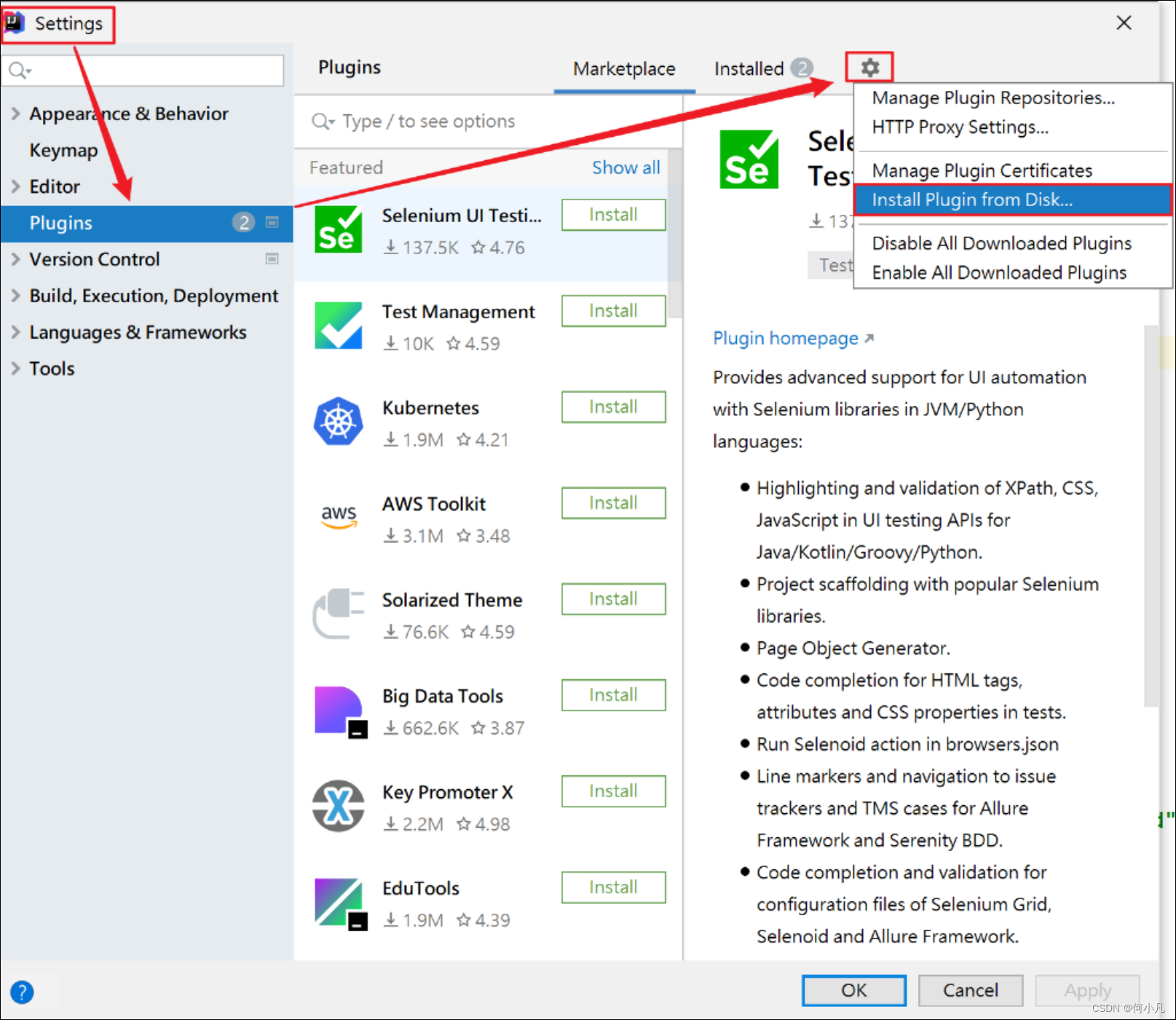
Task: Expand Build, Execution, Deployment section
Action: [x=15, y=296]
